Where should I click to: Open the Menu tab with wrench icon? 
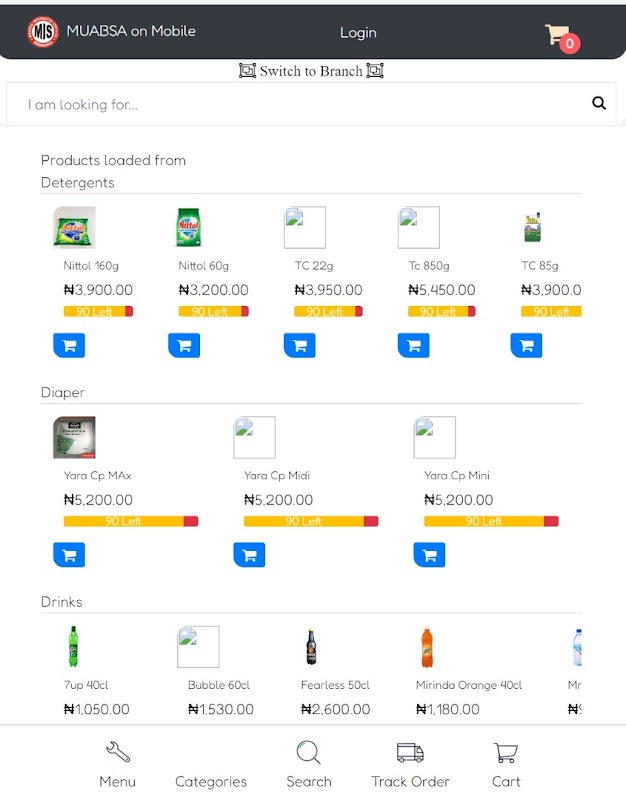[118, 764]
